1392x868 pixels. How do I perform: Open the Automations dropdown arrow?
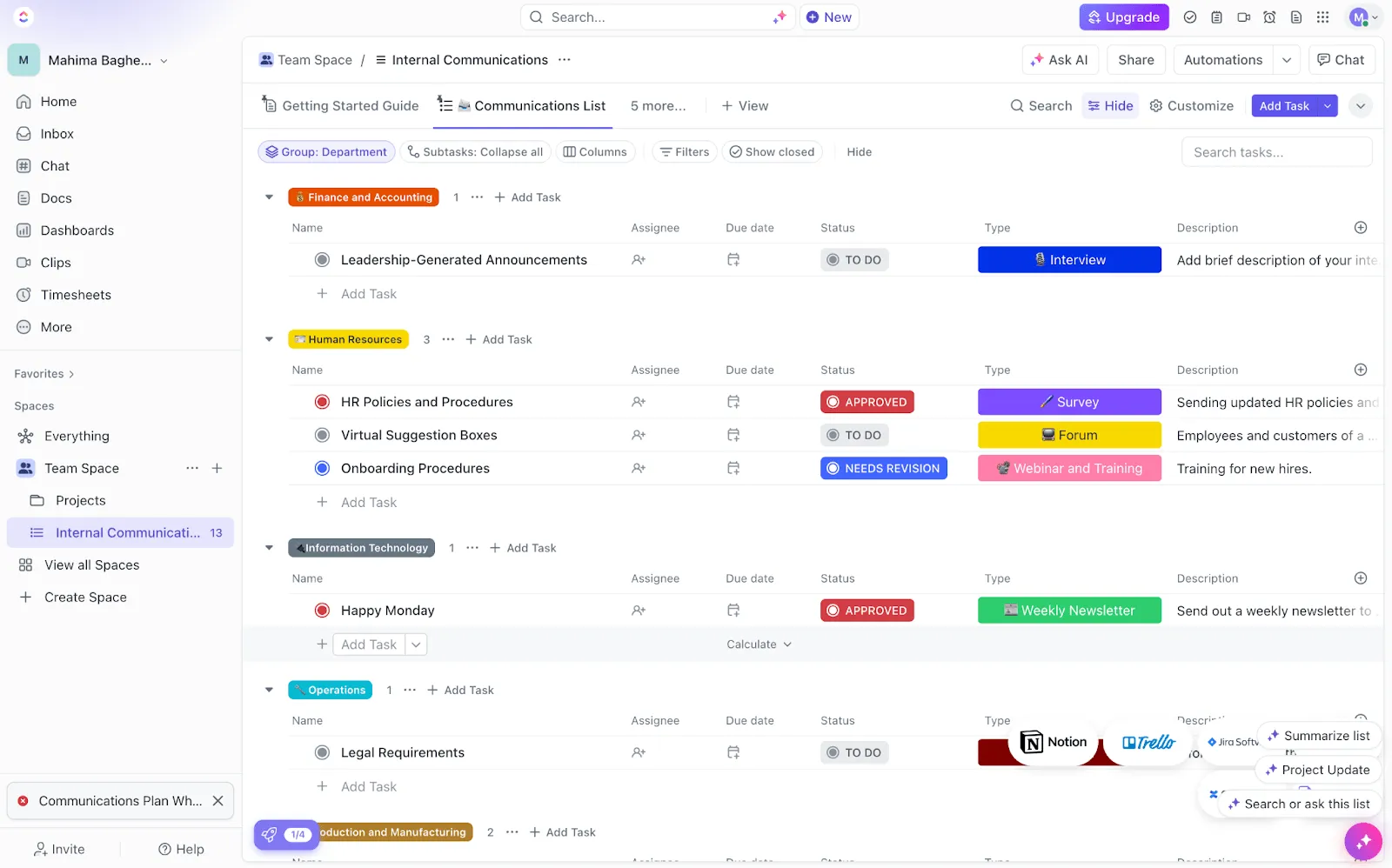click(x=1286, y=60)
